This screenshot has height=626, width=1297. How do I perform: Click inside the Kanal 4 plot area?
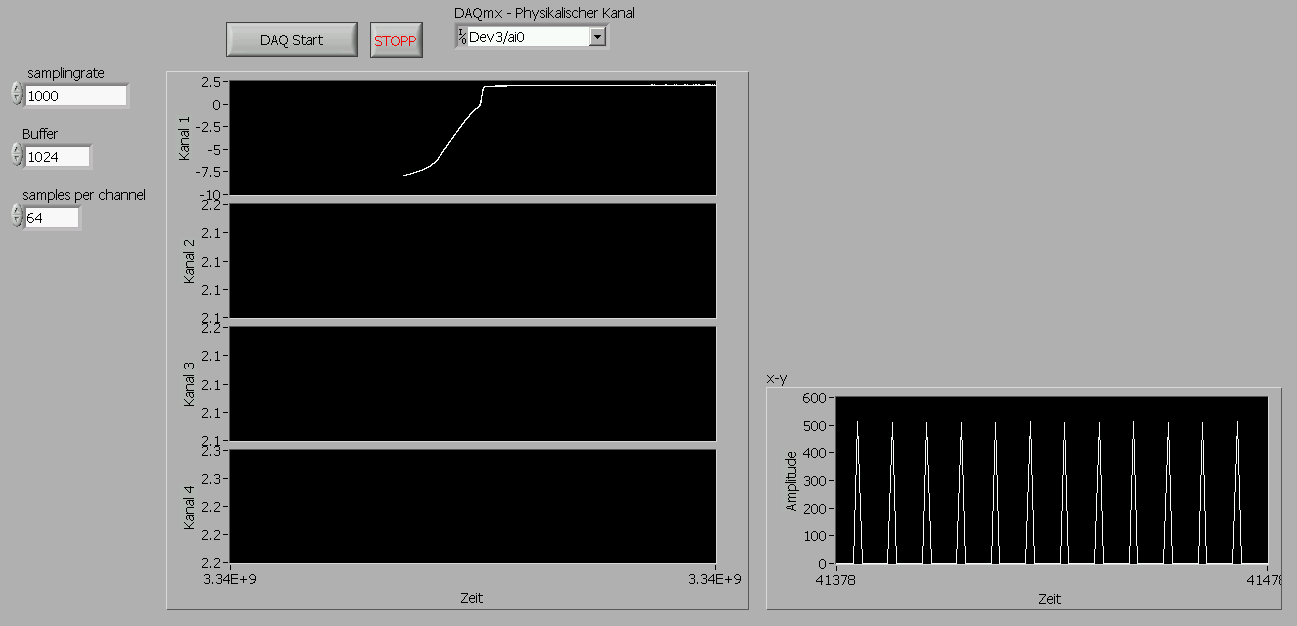pyautogui.click(x=472, y=506)
